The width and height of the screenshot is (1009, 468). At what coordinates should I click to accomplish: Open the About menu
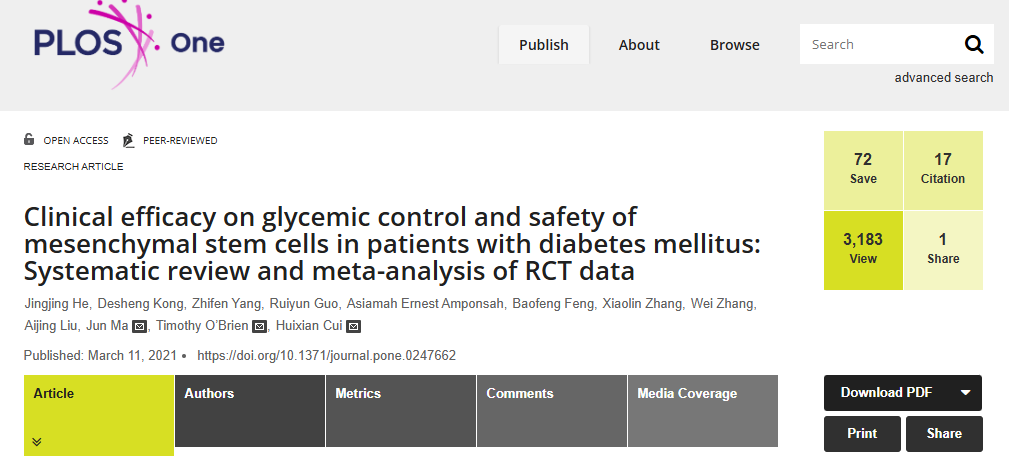[639, 45]
